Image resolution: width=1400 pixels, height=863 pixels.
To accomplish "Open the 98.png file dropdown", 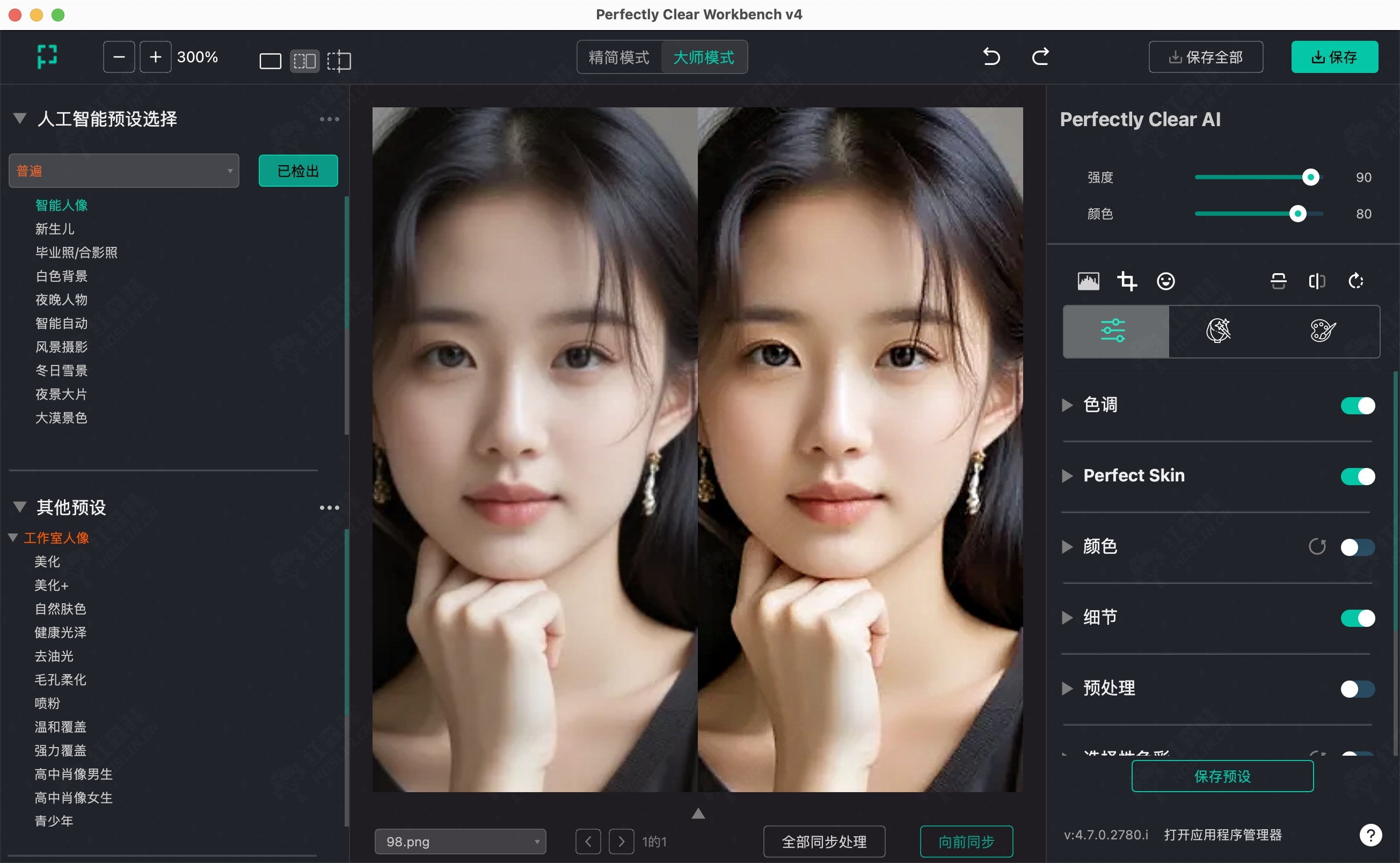I will point(460,842).
